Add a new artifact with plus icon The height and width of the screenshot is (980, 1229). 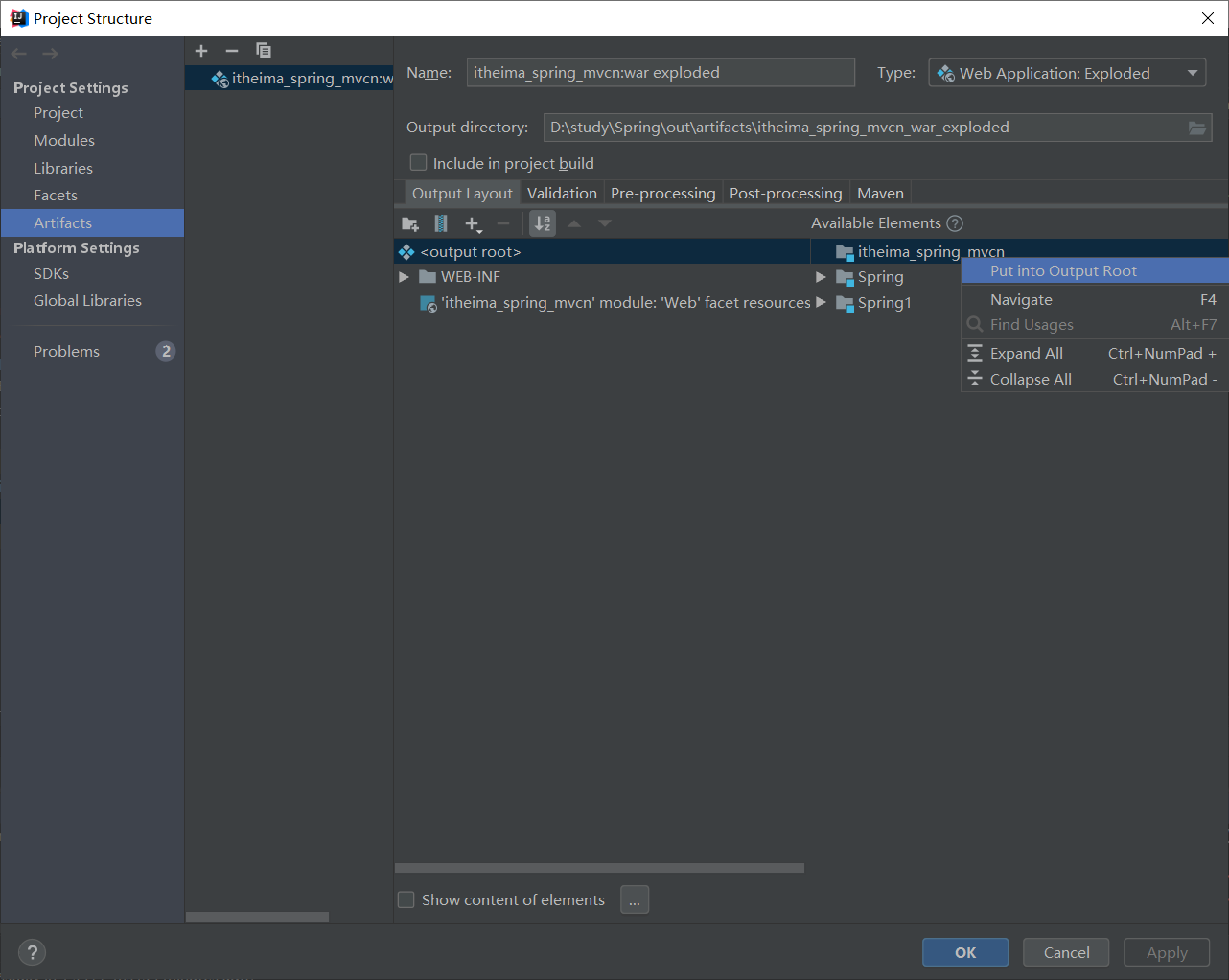(201, 51)
